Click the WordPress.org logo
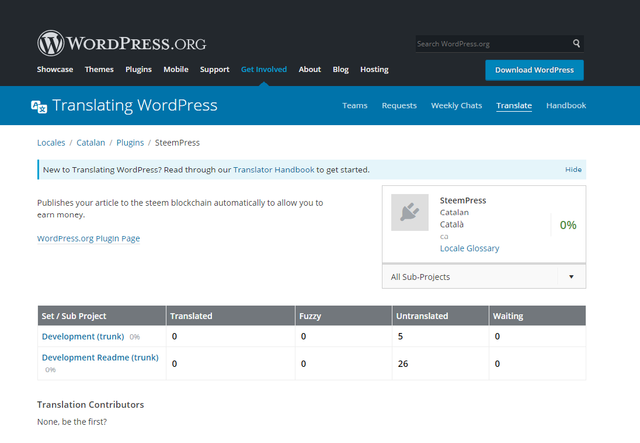The width and height of the screenshot is (640, 443). click(122, 43)
